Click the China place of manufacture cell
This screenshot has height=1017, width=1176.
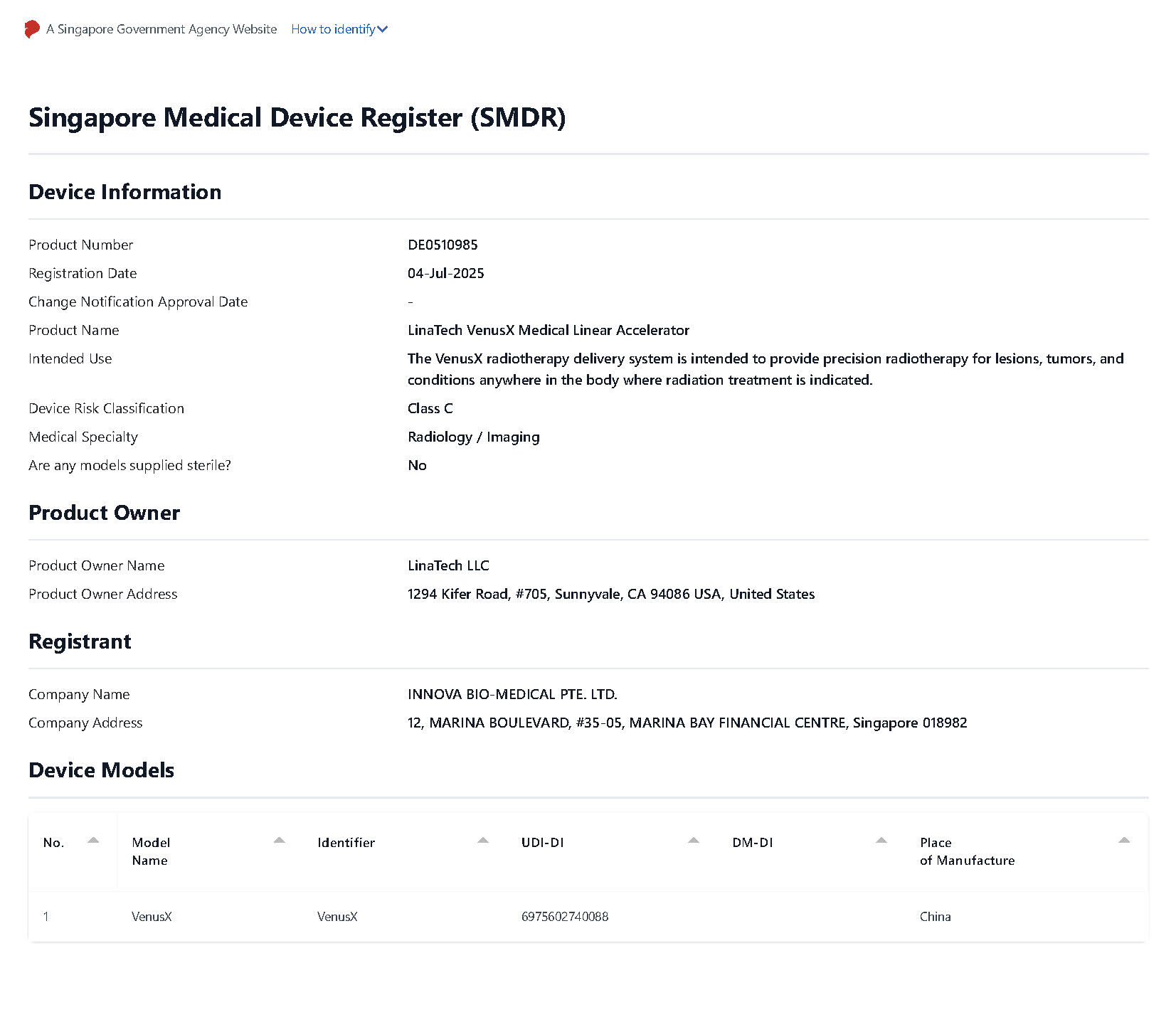coord(936,917)
